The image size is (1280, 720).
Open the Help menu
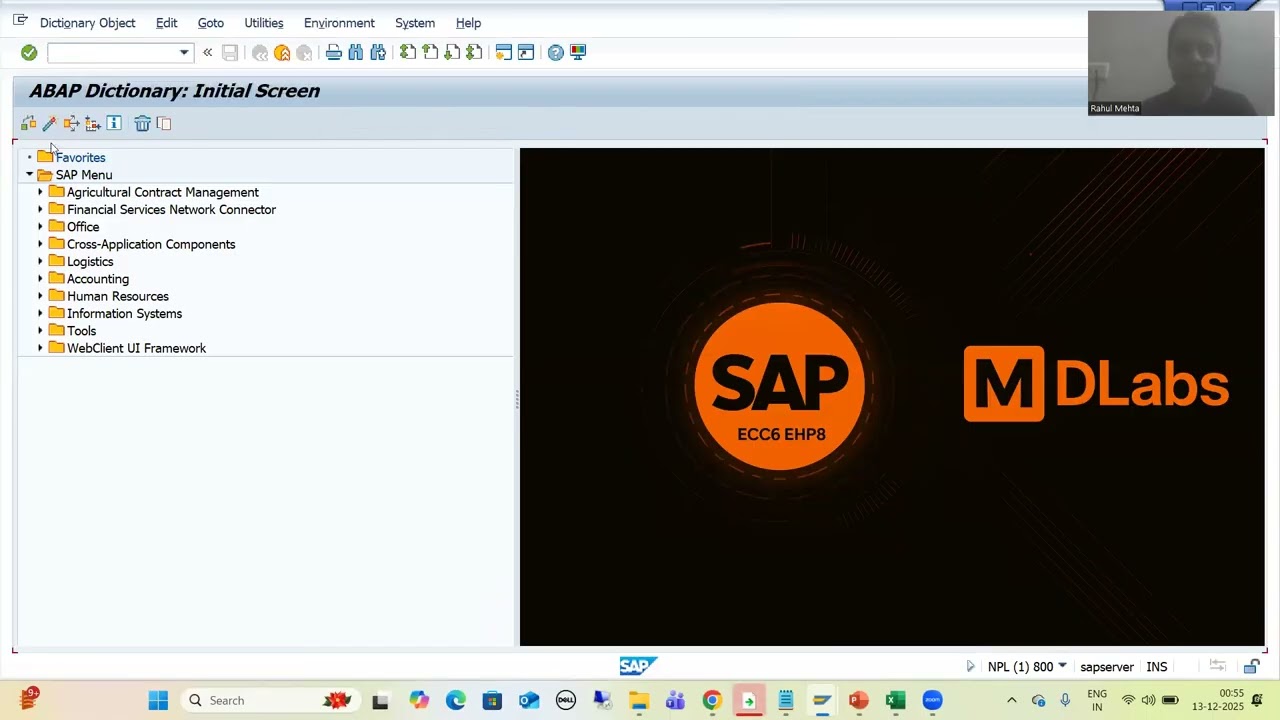click(469, 23)
